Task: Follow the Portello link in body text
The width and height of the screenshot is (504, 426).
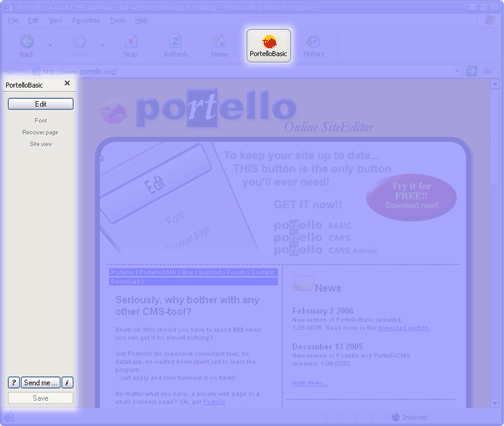Action: pos(214,402)
